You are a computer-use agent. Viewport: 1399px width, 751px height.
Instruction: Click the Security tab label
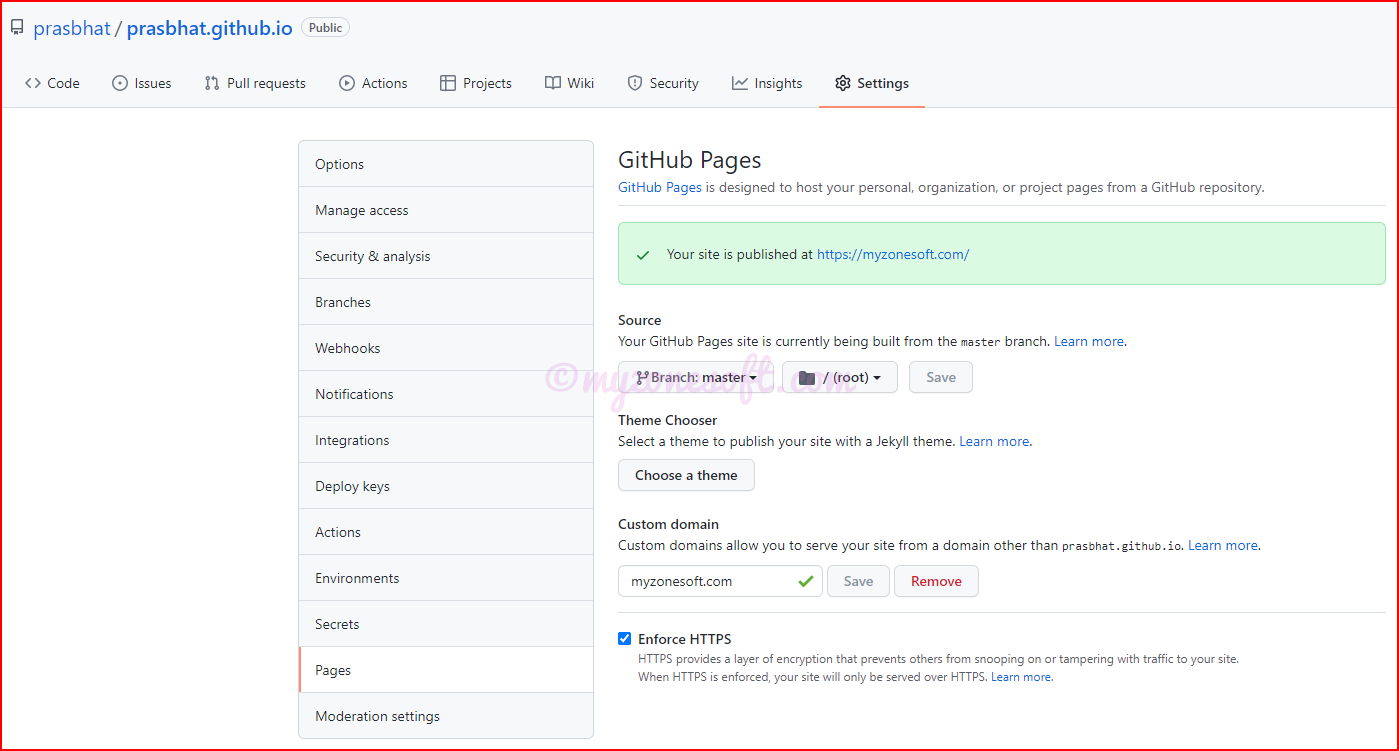pyautogui.click(x=674, y=83)
